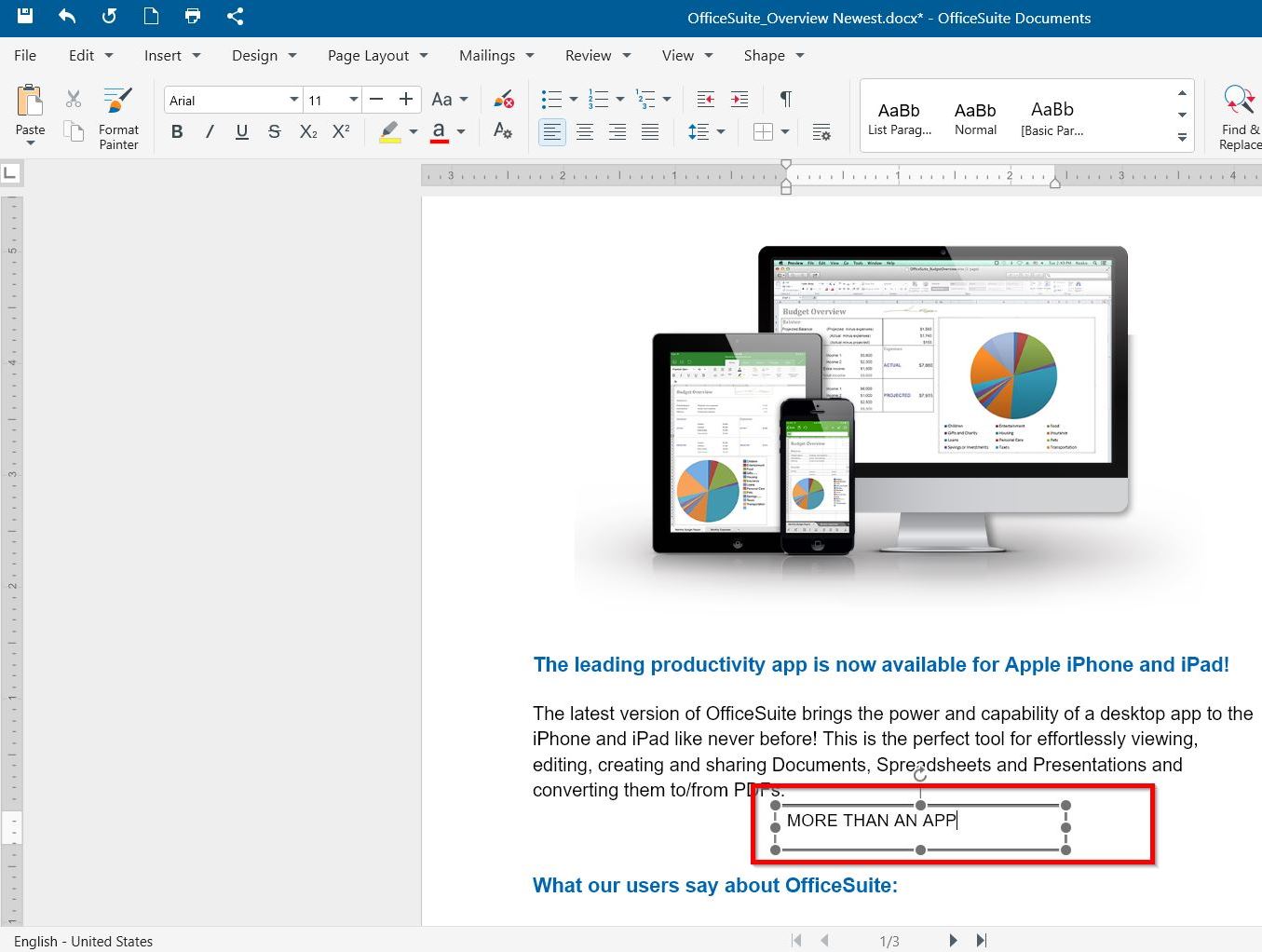Apply the Normal style

[x=975, y=118]
